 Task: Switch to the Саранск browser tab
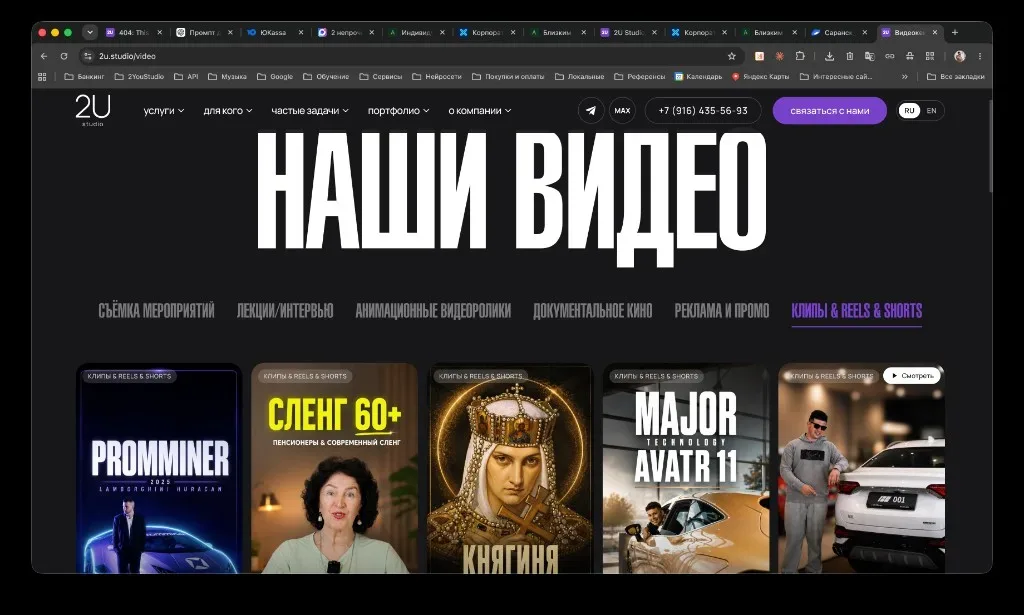click(838, 32)
